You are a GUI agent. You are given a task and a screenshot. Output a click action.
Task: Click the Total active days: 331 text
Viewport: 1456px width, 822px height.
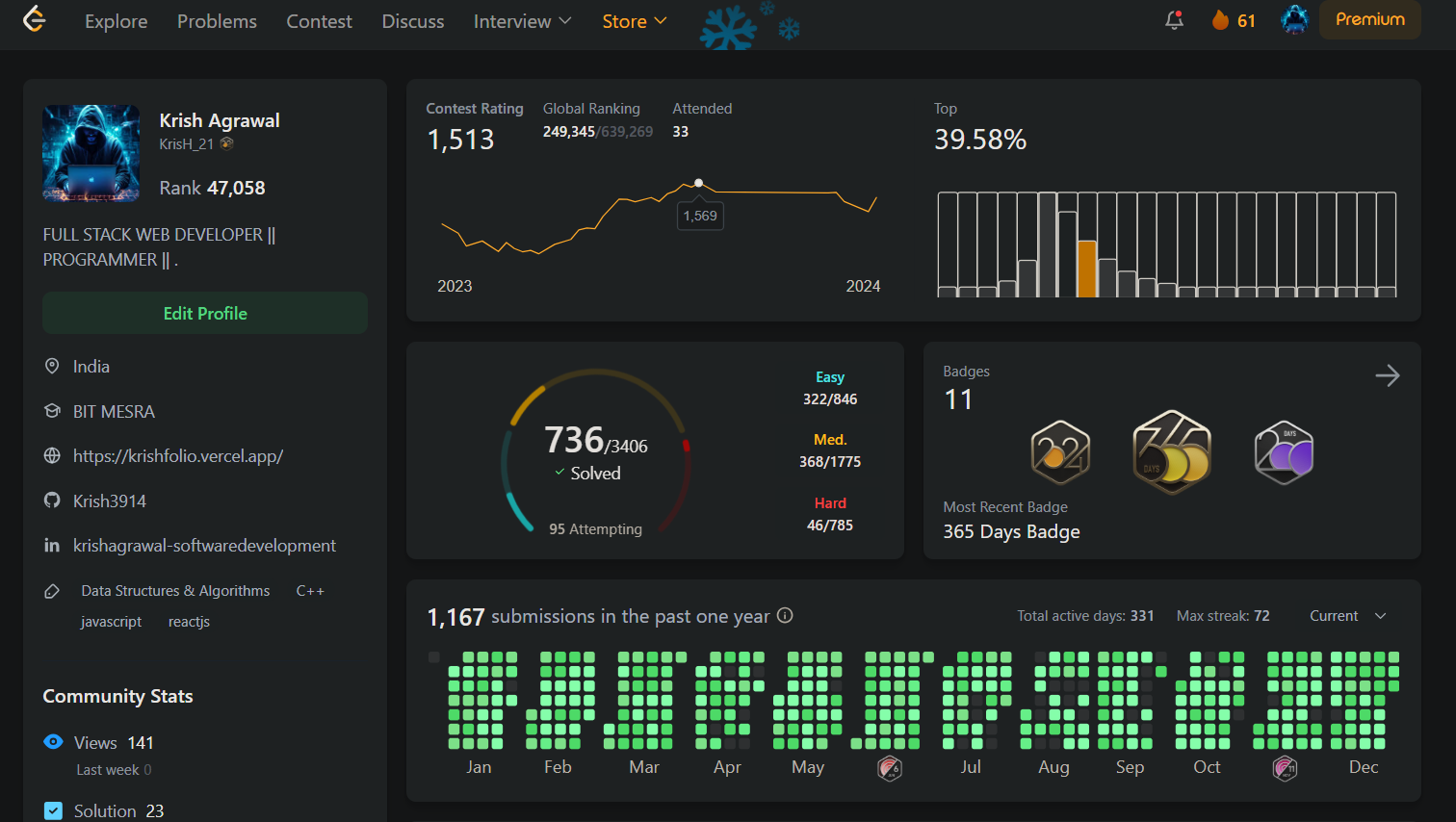tap(1085, 616)
